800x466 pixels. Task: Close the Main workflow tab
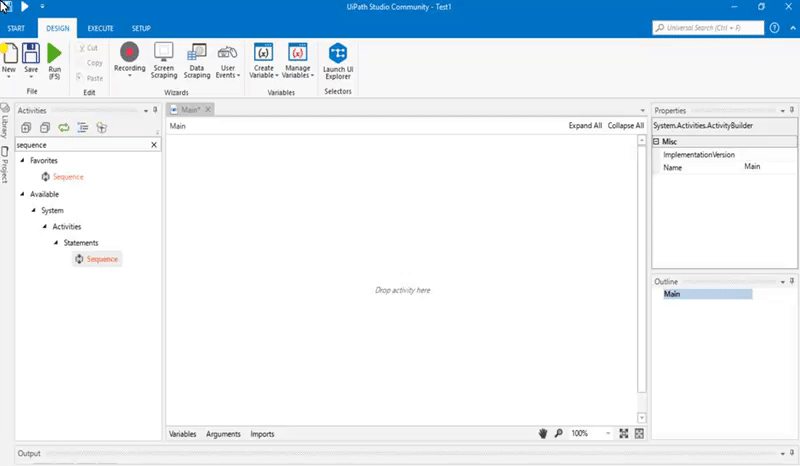pos(208,109)
